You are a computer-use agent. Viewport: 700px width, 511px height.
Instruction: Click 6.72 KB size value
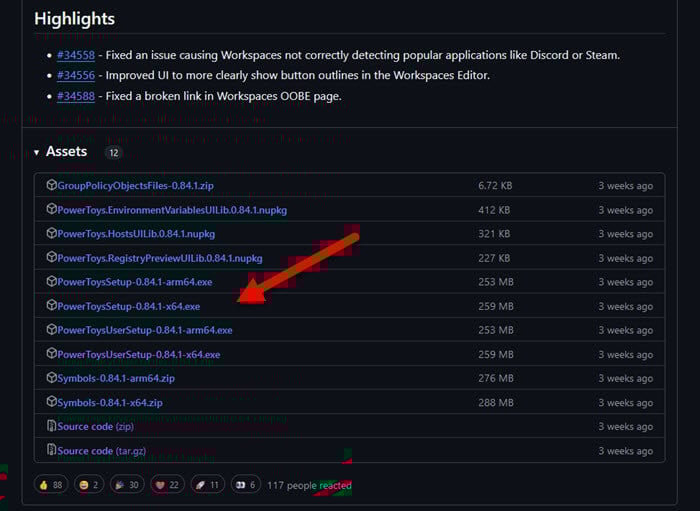point(495,186)
